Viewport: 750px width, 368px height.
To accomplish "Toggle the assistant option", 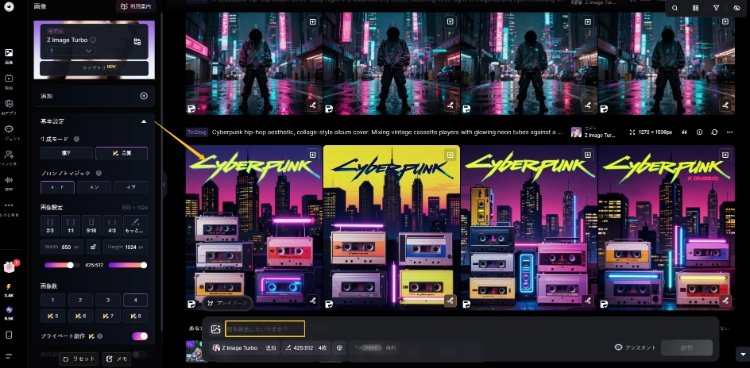I will (x=635, y=348).
